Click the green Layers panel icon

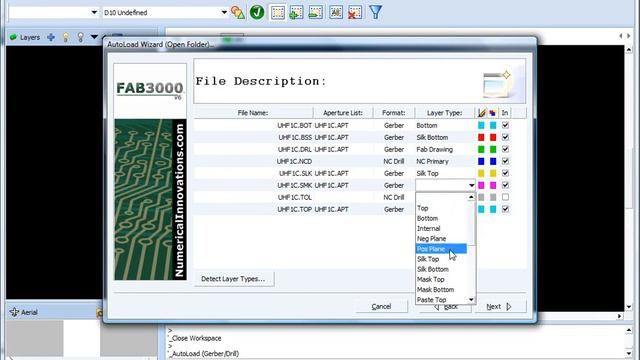click(x=13, y=37)
